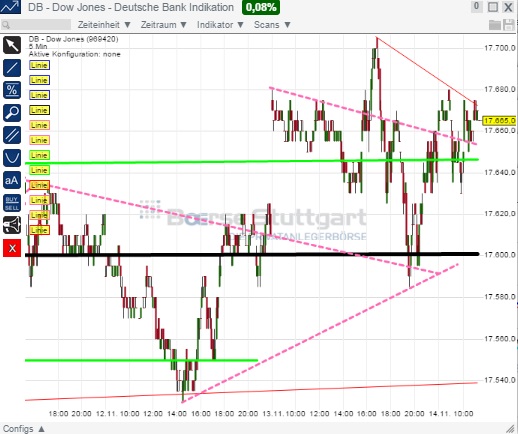Maximize the chart window
The image size is (518, 434).
pos(493,7)
